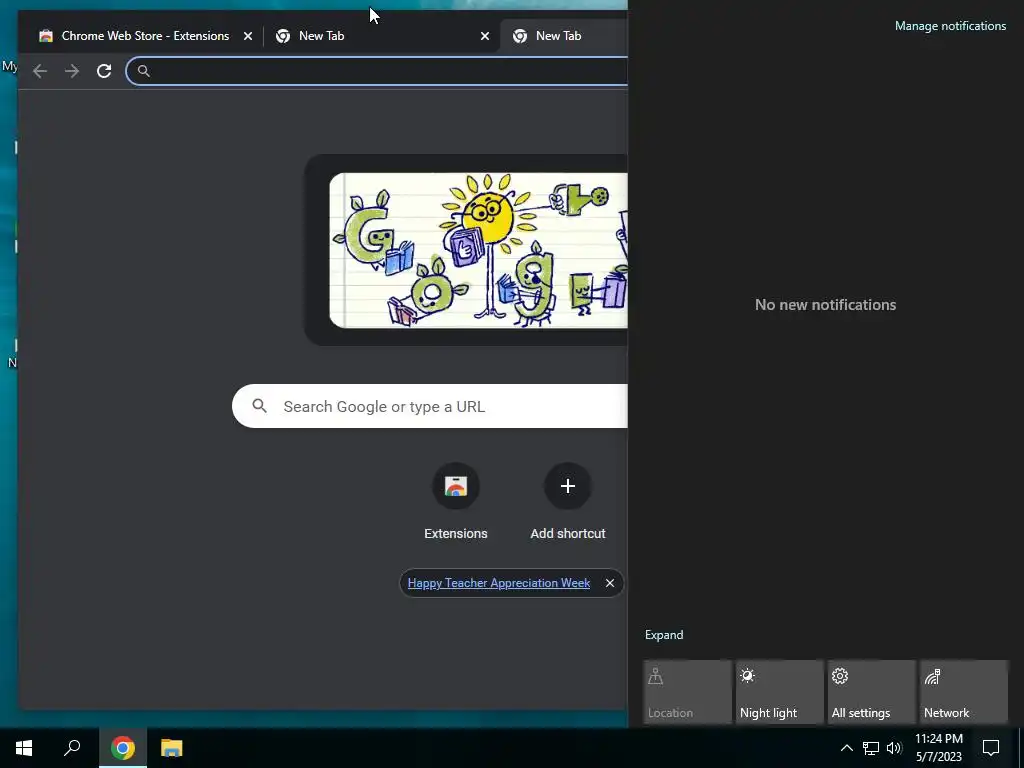Click the Chrome taskbar icon
The image size is (1024, 768).
pyautogui.click(x=123, y=748)
